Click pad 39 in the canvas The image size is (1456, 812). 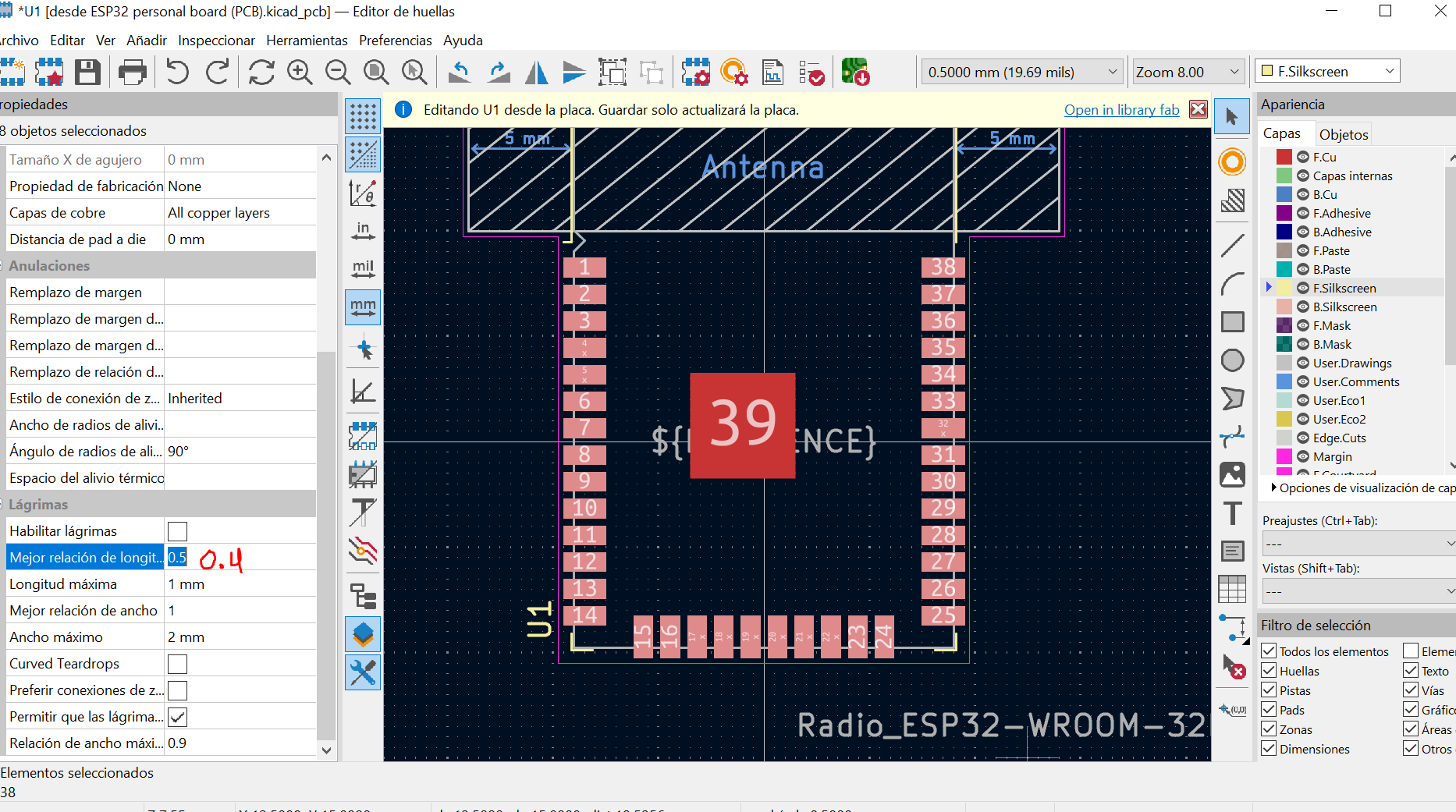(742, 425)
